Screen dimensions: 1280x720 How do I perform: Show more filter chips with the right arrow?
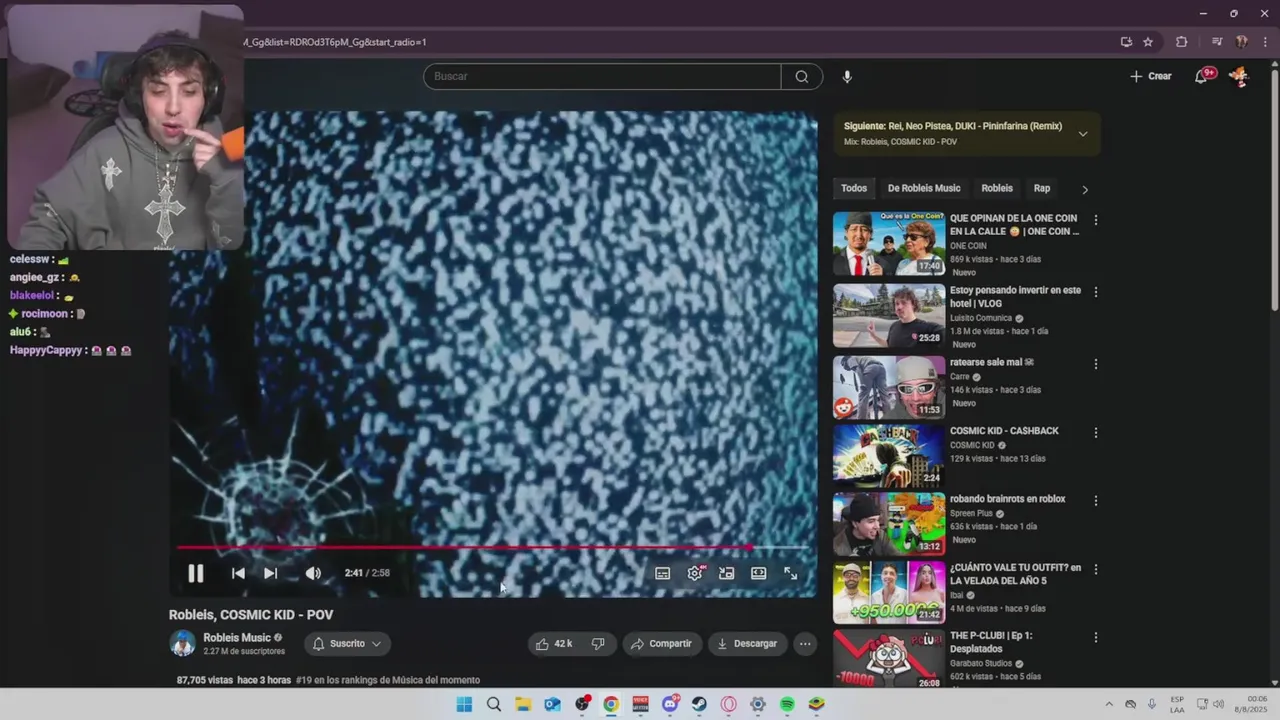click(x=1085, y=189)
